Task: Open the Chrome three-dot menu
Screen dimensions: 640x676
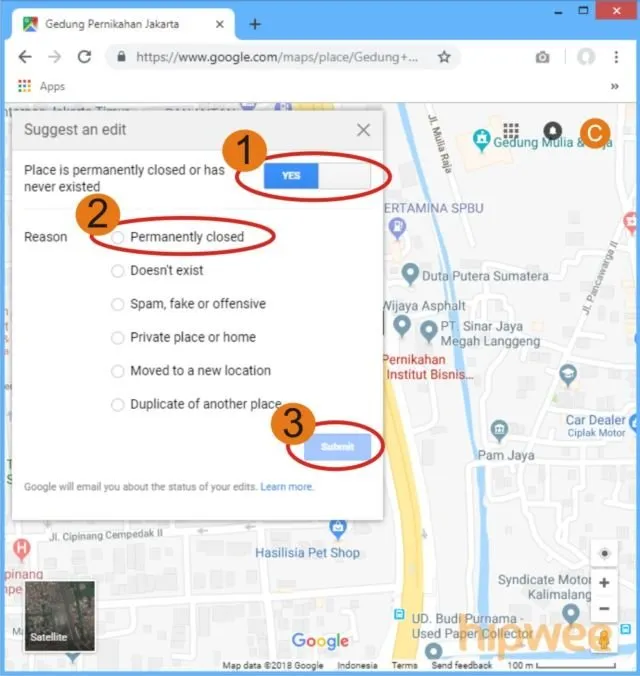Action: [616, 57]
